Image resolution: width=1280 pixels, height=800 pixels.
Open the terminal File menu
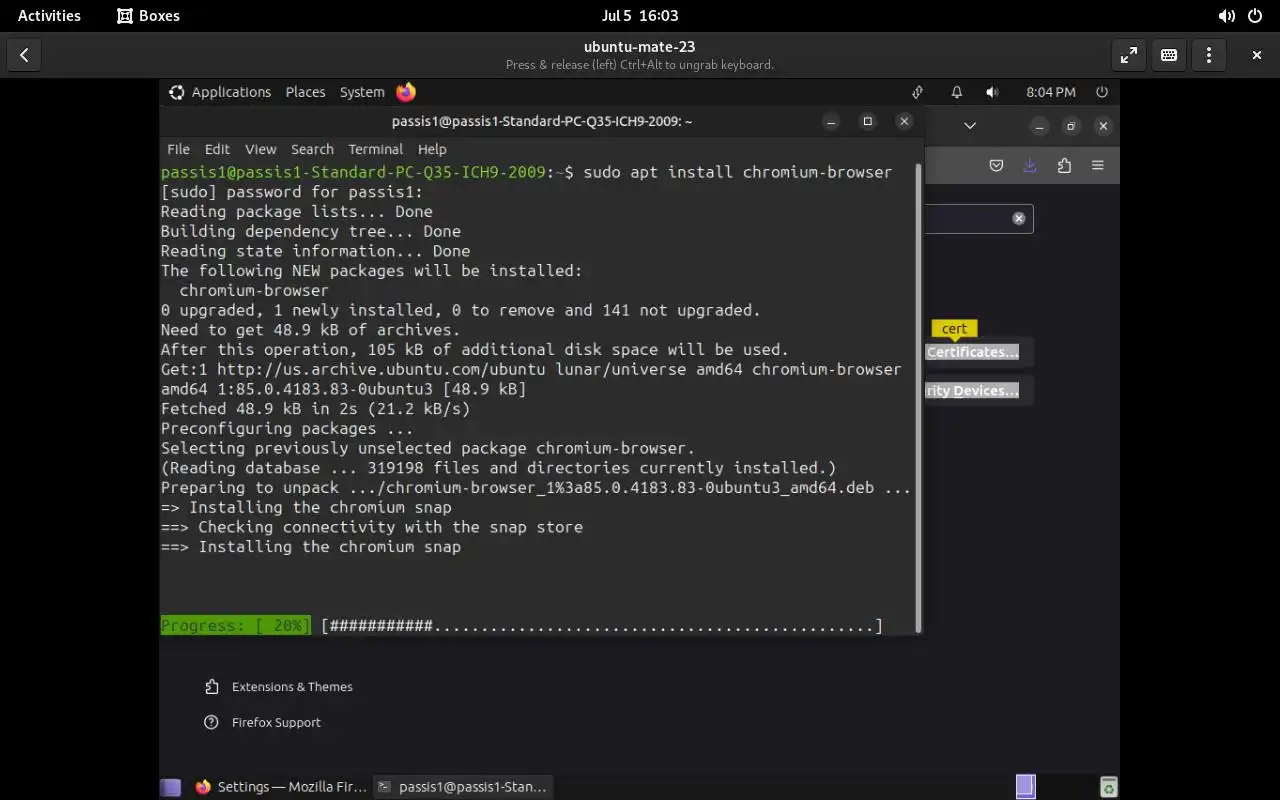178,149
